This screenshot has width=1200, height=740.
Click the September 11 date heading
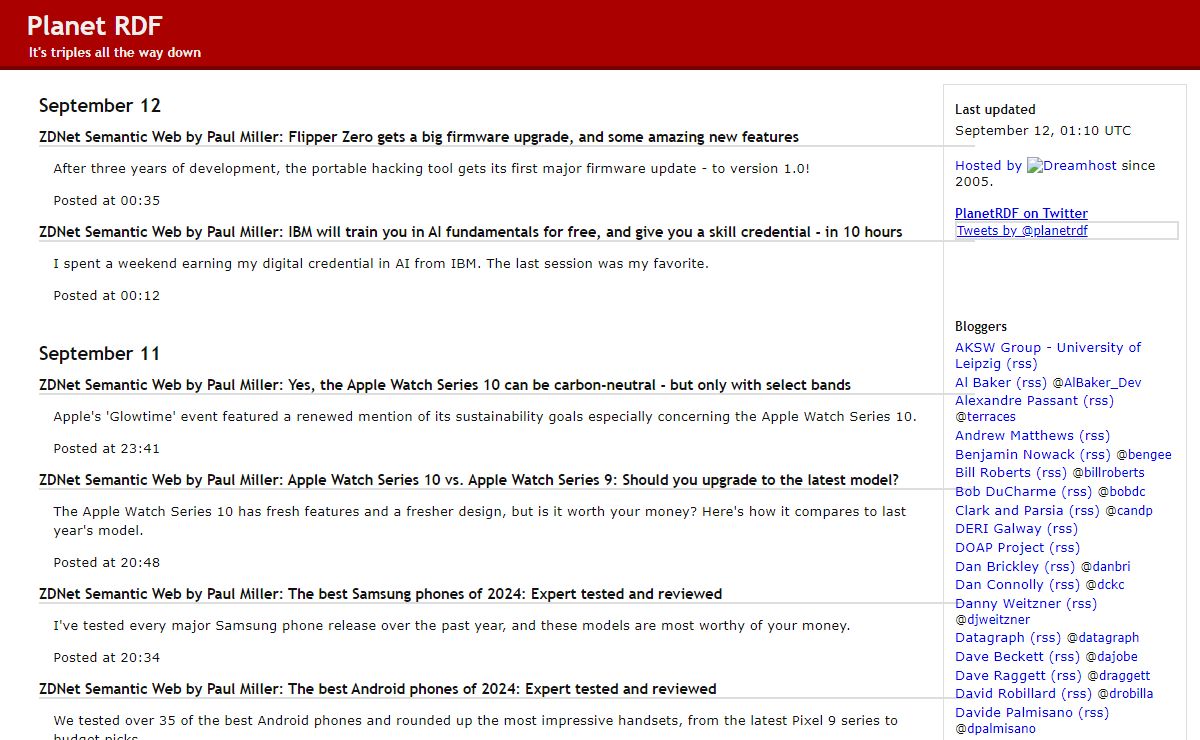99,354
